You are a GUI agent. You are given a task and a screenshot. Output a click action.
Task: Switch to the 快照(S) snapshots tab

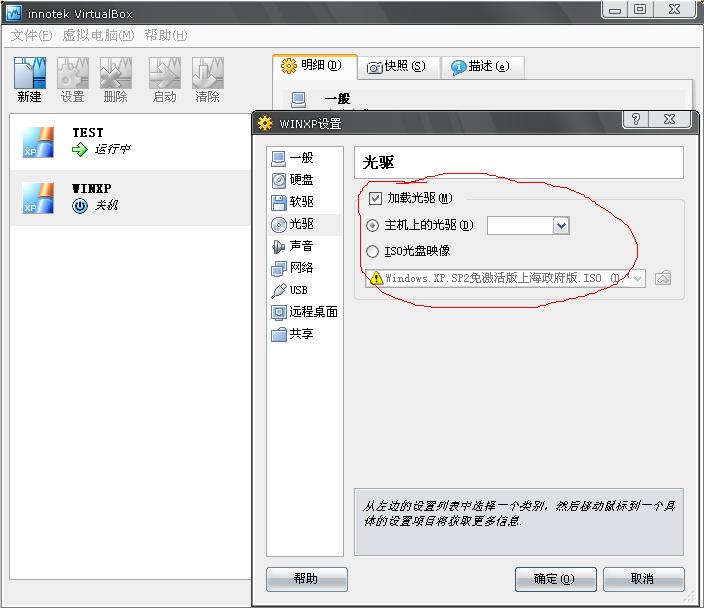tap(397, 67)
